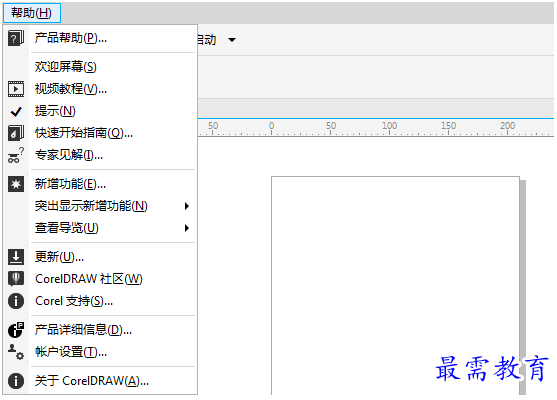Click the 新增功能 star icon
The width and height of the screenshot is (557, 400).
coord(16,184)
